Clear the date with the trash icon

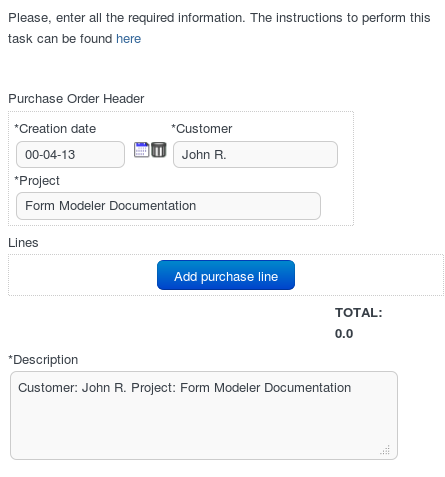[x=159, y=149]
